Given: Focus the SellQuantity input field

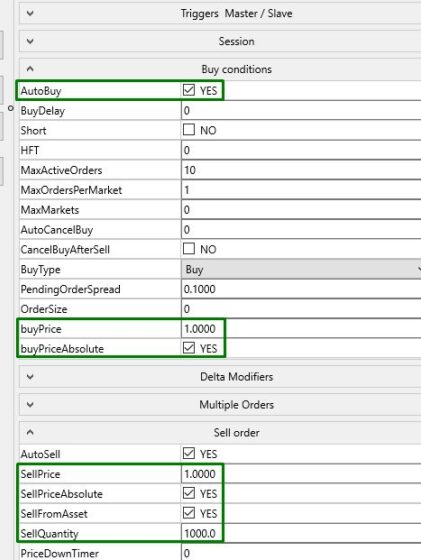Looking at the screenshot, I should tap(301, 533).
